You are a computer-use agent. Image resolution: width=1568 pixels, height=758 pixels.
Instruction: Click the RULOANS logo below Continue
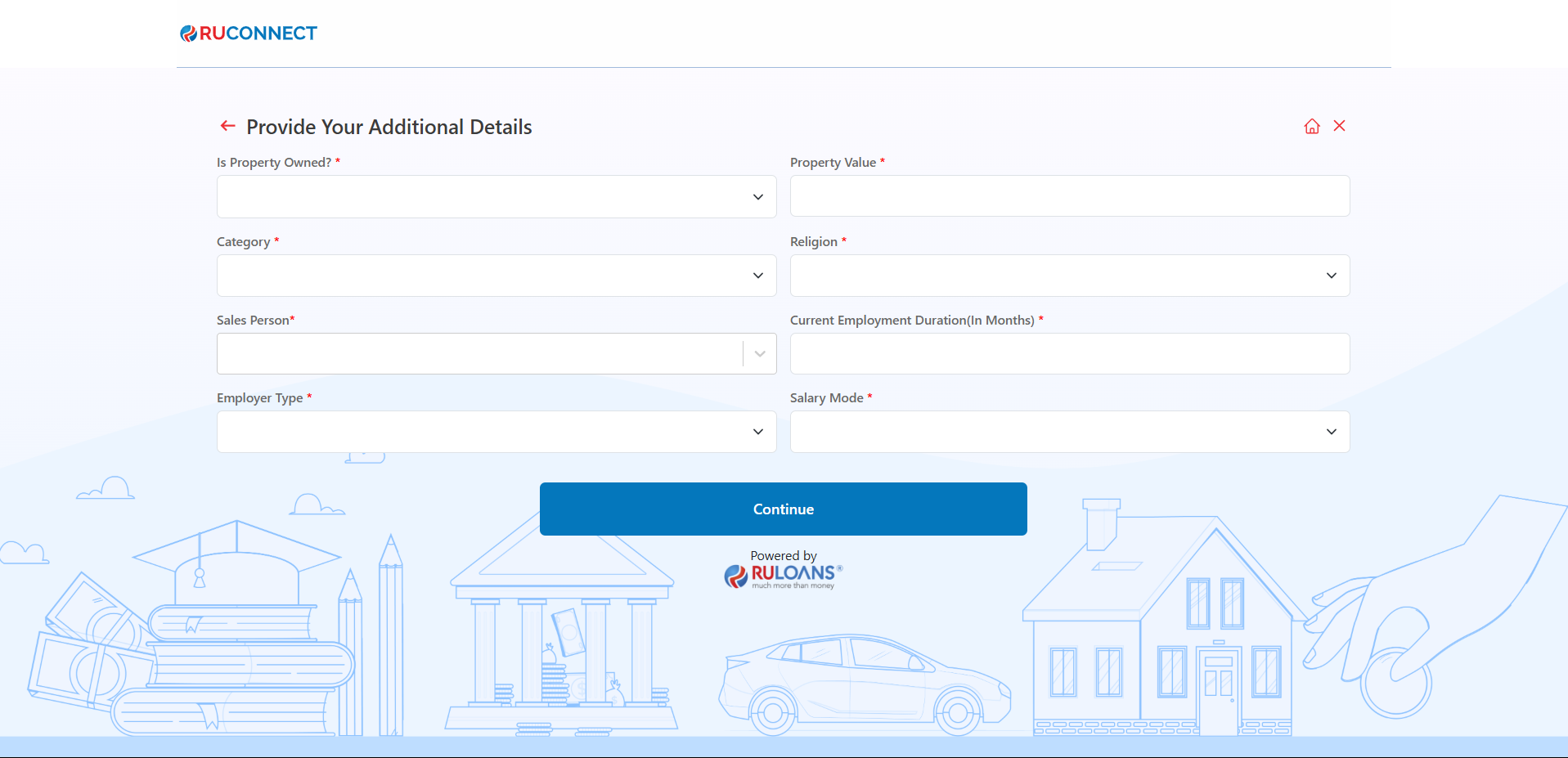coord(783,576)
